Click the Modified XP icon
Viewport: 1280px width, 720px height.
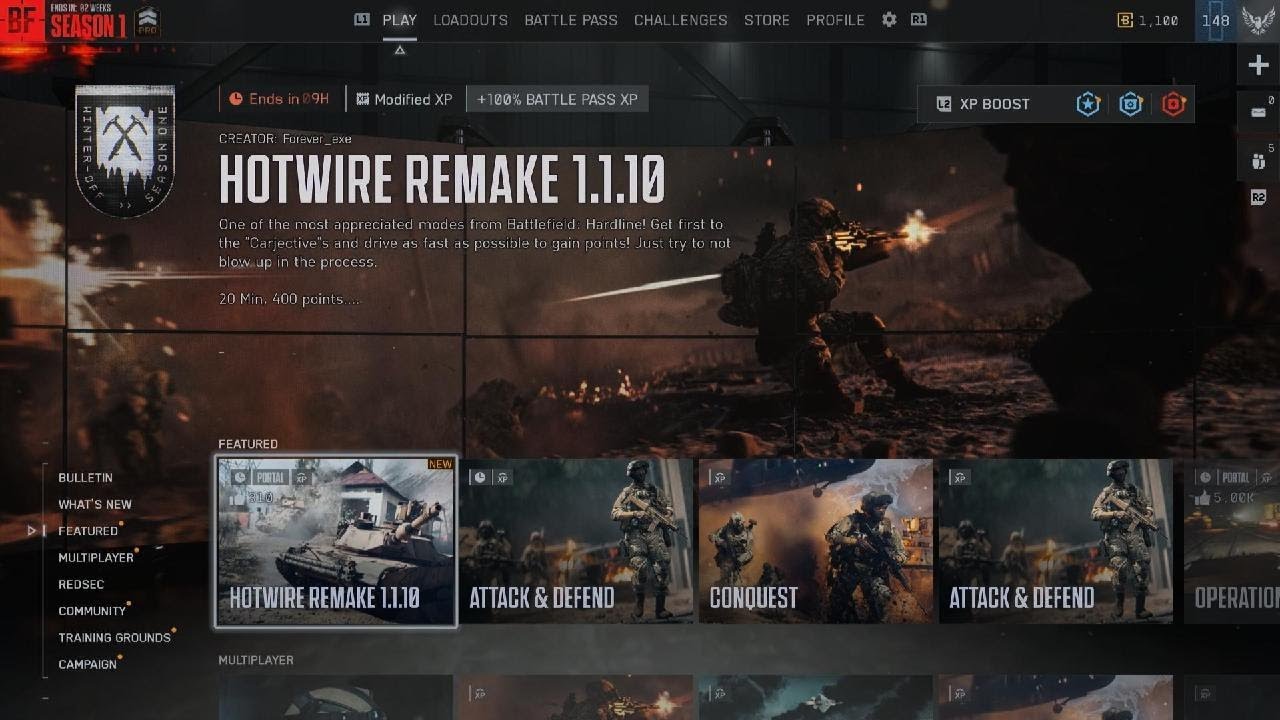click(x=363, y=100)
